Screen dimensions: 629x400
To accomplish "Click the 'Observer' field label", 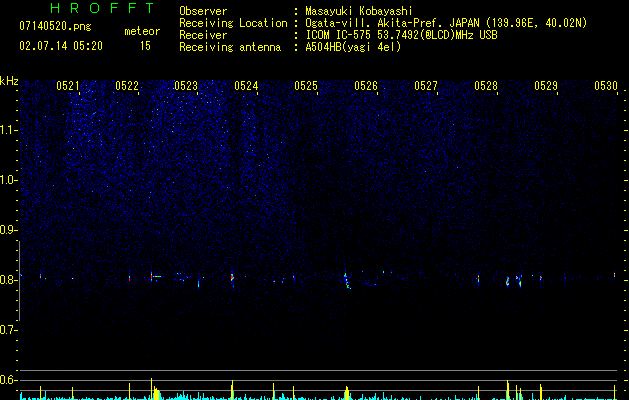I will point(203,11).
